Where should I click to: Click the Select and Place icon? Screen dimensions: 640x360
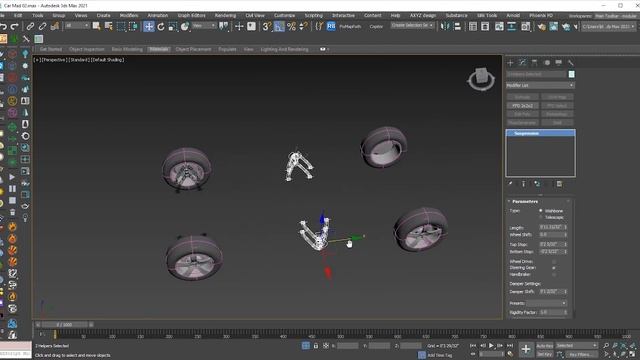point(185,27)
